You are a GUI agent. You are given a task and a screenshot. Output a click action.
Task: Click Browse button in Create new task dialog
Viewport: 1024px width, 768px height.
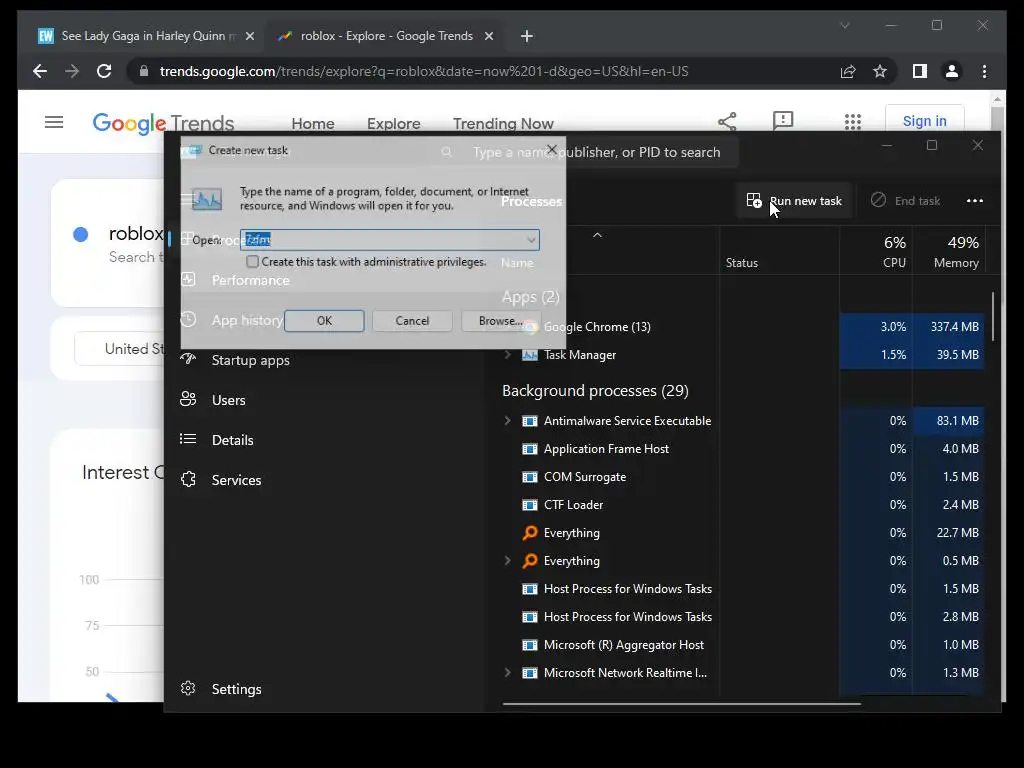(x=500, y=321)
